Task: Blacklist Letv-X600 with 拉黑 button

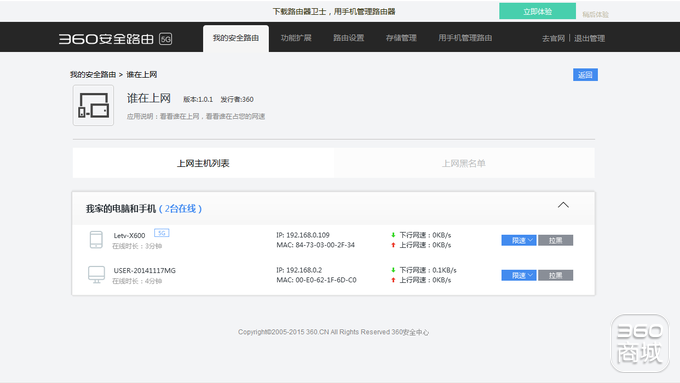Action: click(556, 240)
